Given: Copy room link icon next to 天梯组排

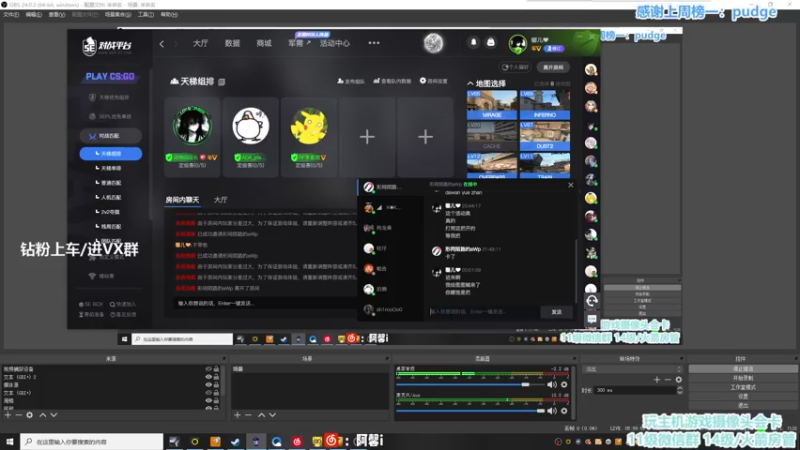Looking at the screenshot, I should [221, 82].
